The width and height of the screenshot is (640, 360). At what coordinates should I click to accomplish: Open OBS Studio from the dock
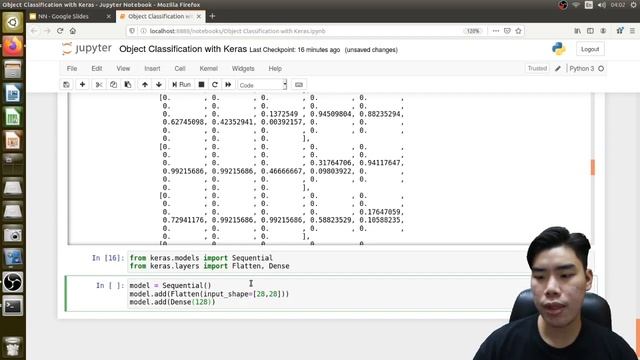[13, 282]
